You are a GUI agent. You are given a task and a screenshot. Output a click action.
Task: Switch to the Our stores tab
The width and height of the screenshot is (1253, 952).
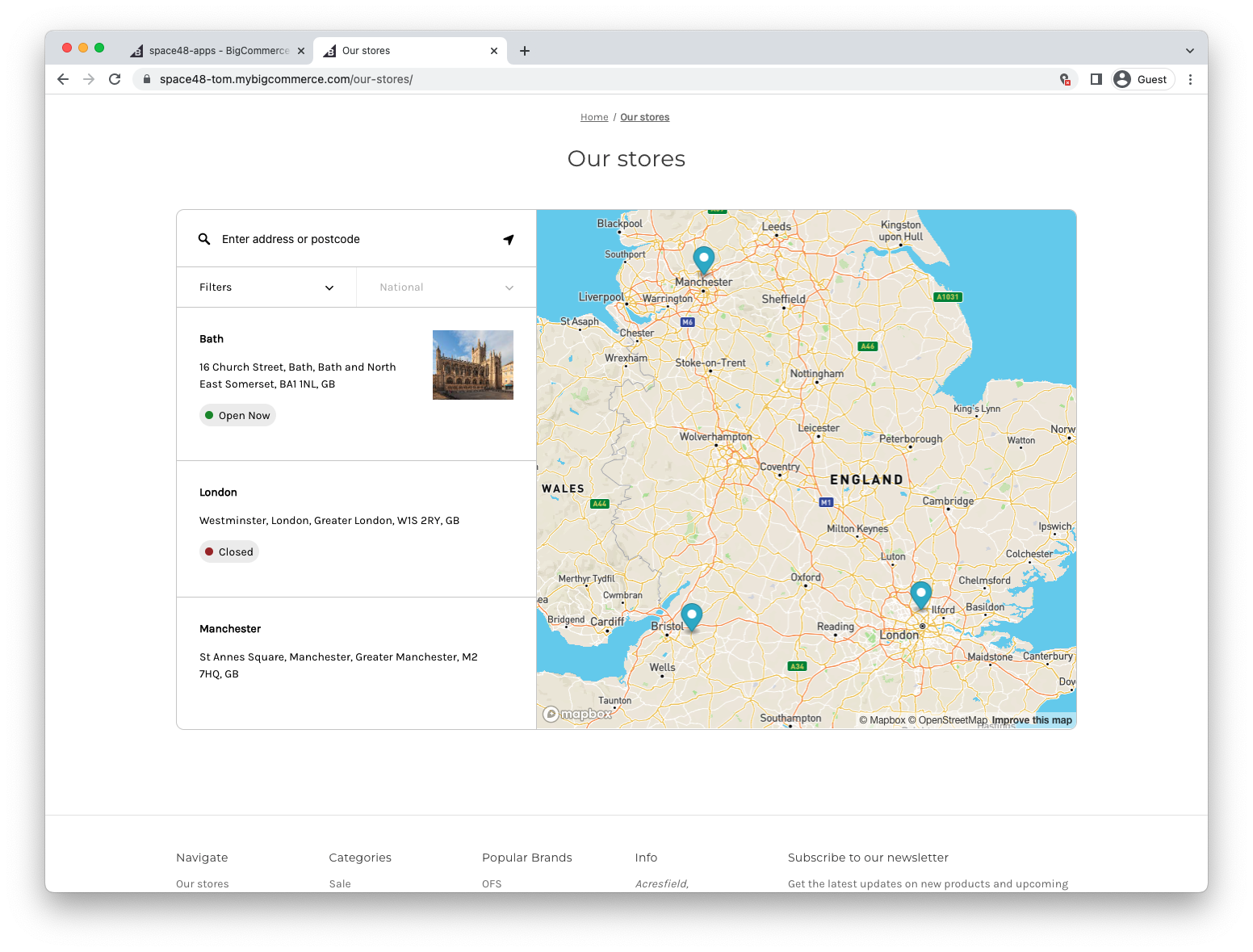point(410,51)
